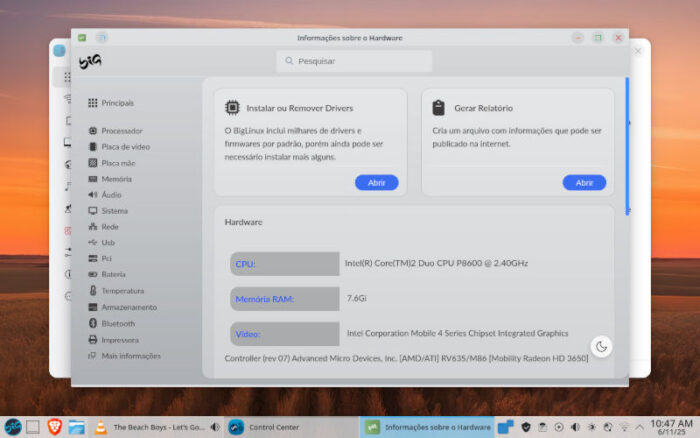Select the Vídeo label row

pos(285,334)
